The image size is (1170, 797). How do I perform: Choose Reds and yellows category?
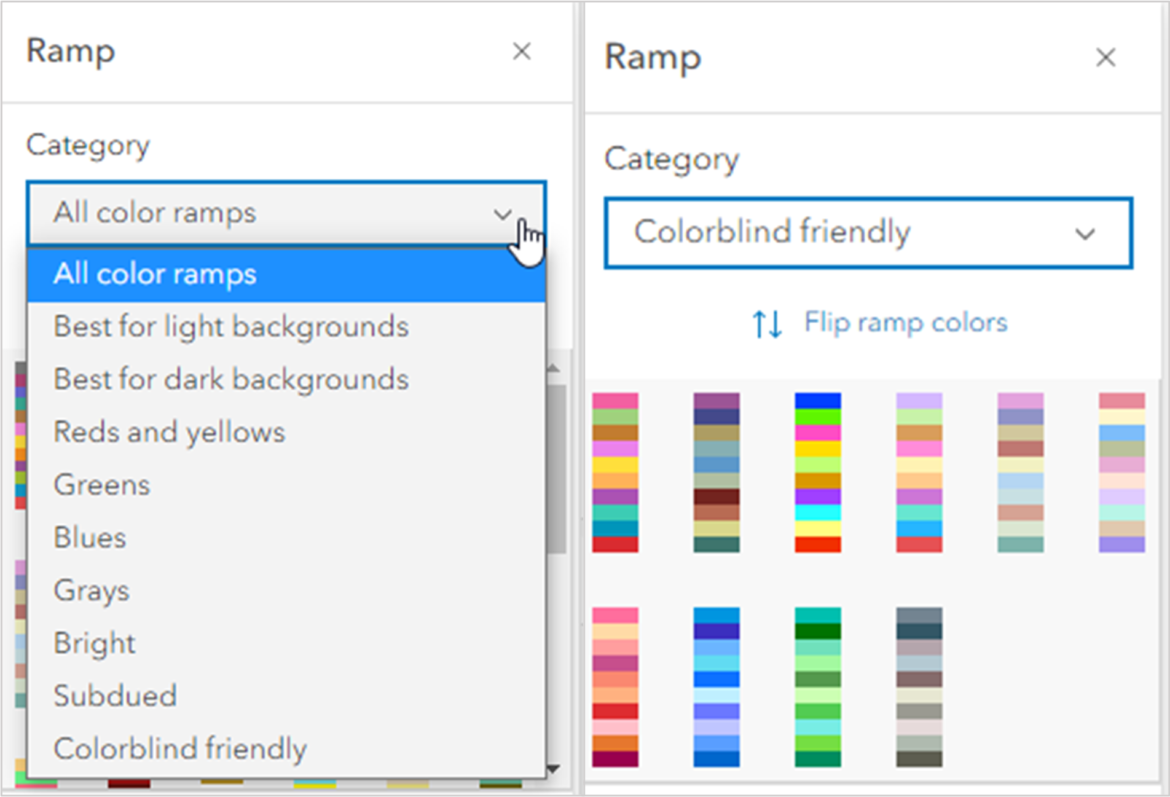pyautogui.click(x=169, y=433)
